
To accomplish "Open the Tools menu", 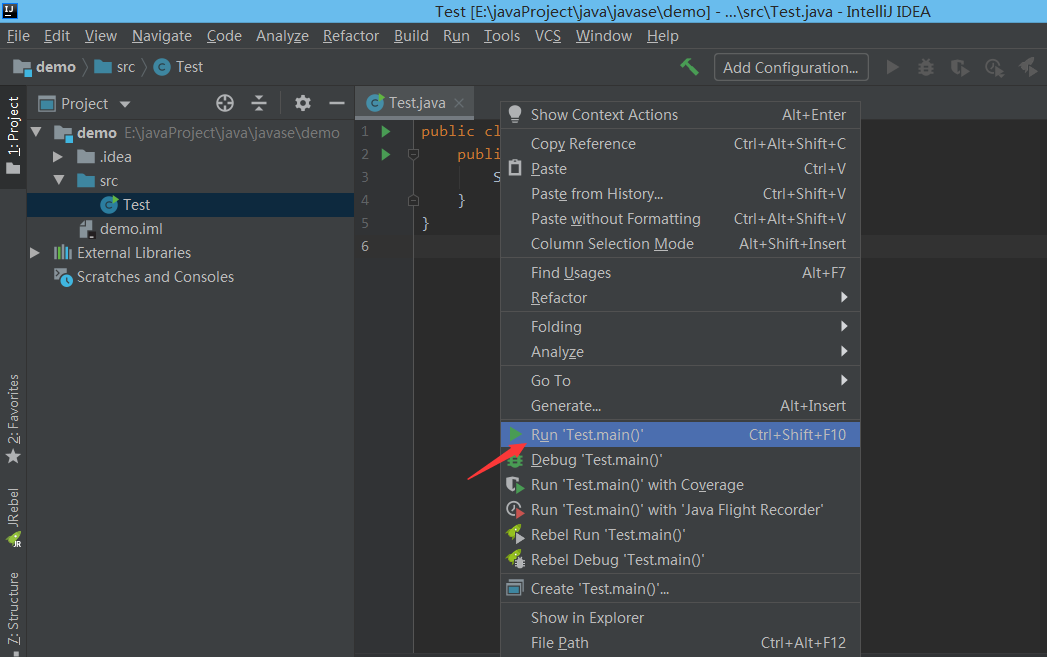I will tap(501, 36).
